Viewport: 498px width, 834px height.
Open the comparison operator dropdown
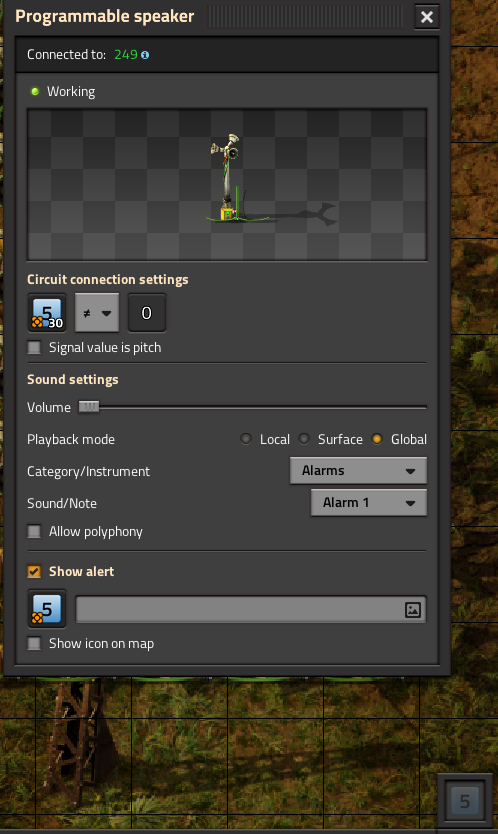97,313
